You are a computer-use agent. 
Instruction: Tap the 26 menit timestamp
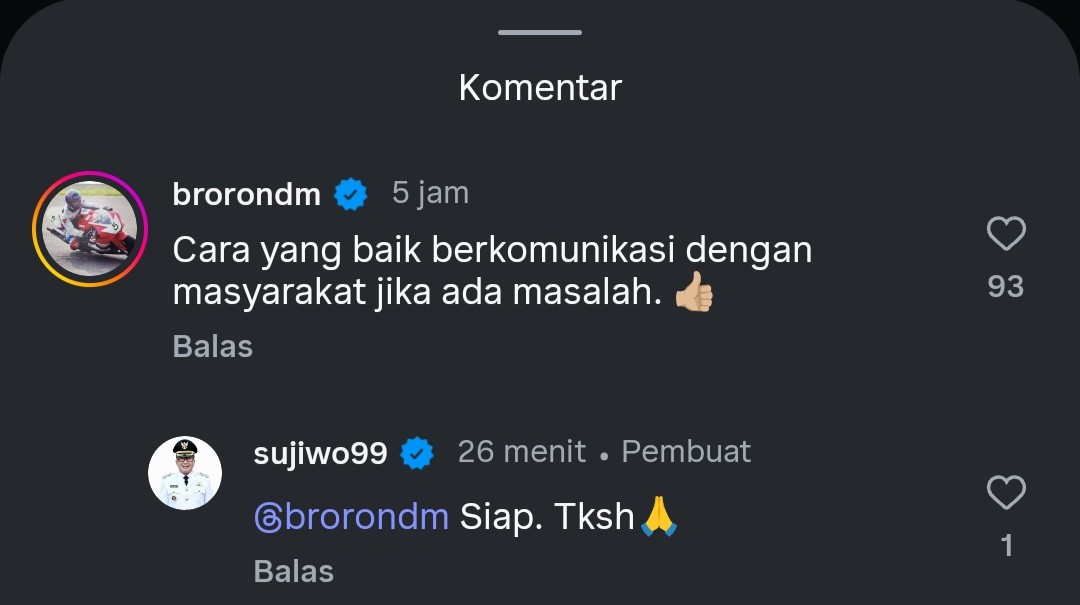pos(522,452)
